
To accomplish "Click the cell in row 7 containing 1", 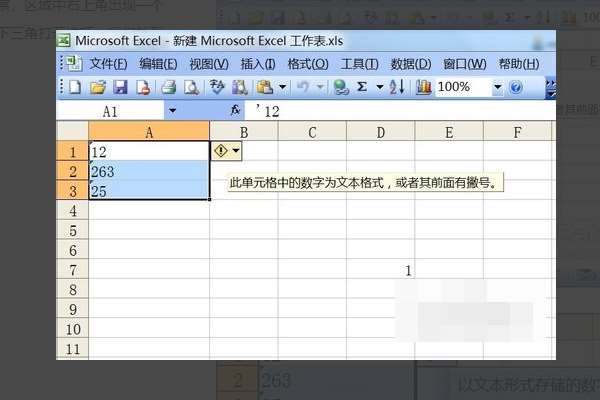I will click(x=380, y=270).
